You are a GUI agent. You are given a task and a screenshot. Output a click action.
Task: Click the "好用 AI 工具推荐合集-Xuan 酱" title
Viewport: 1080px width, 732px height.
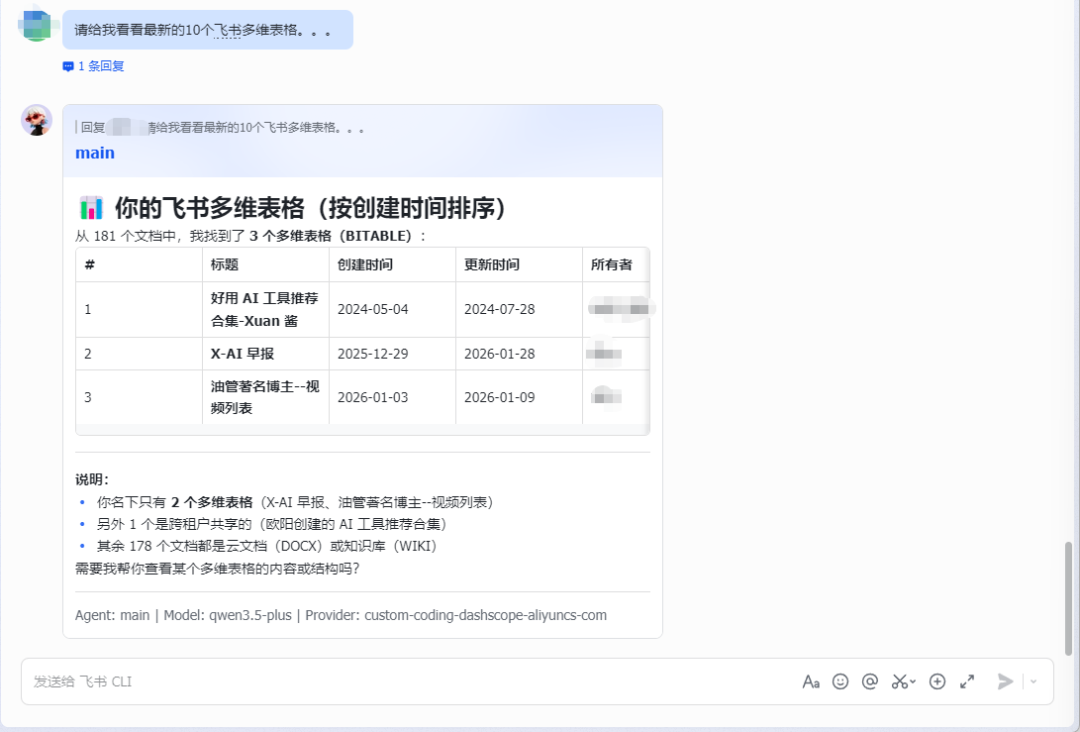(x=264, y=309)
